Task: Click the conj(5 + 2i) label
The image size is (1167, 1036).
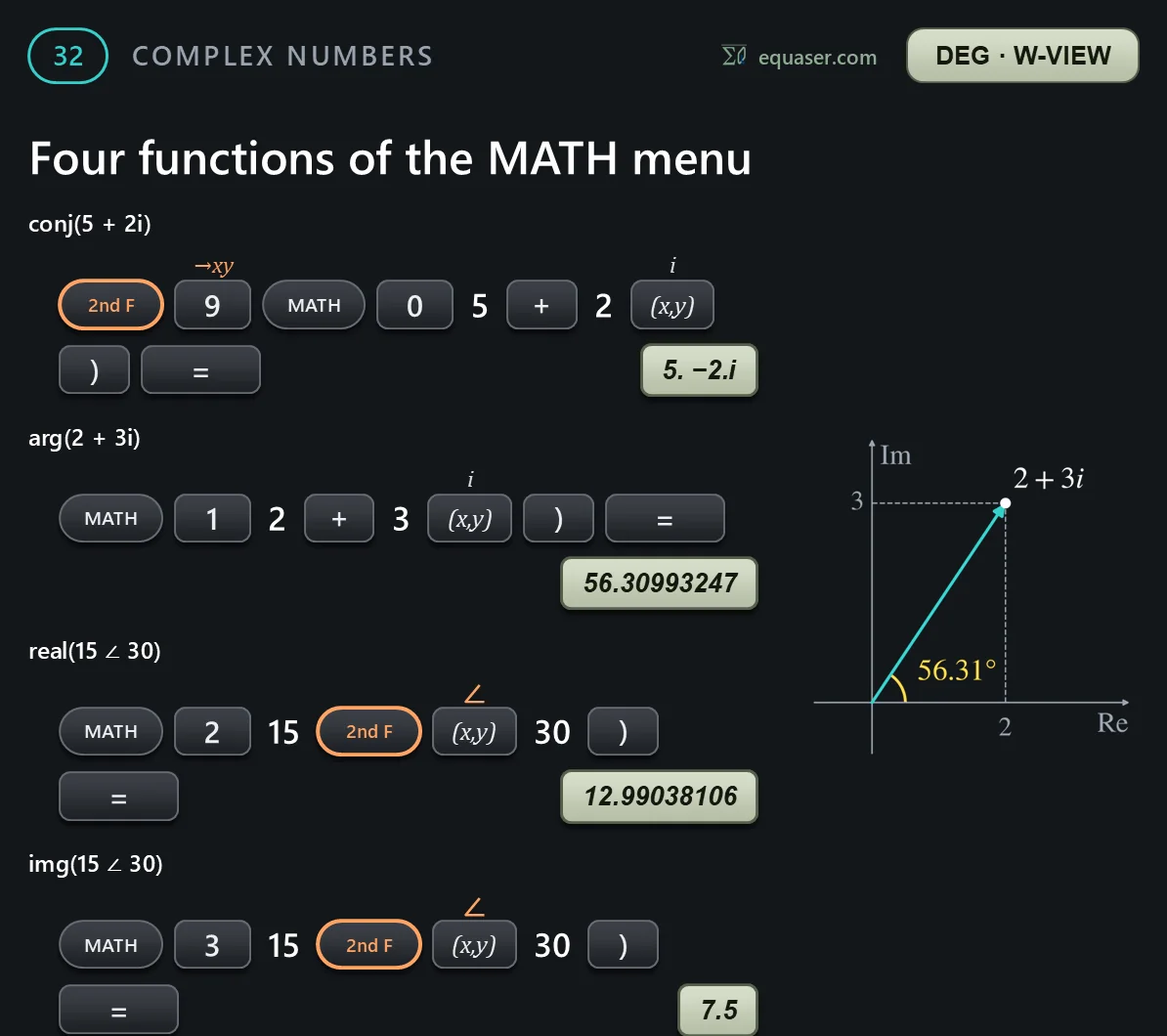Action: click(x=89, y=224)
